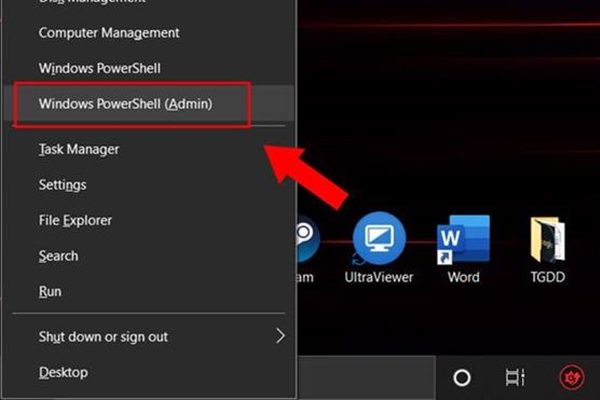
Task: Expand the Shut down or sign out submenu arrow
Action: pyautogui.click(x=280, y=336)
